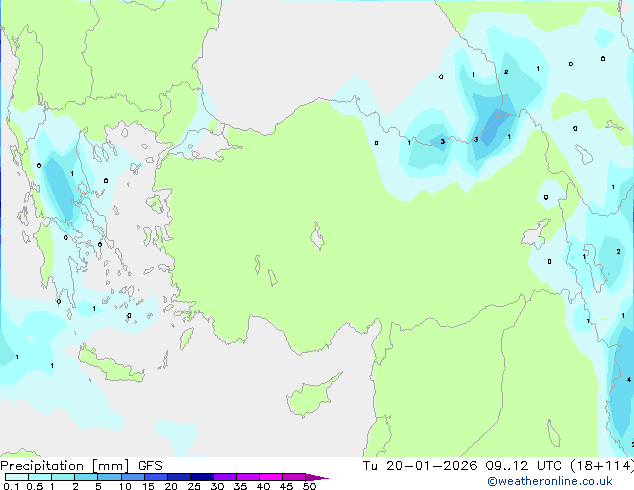
Task: Click the legend value '10'
Action: tap(125, 486)
